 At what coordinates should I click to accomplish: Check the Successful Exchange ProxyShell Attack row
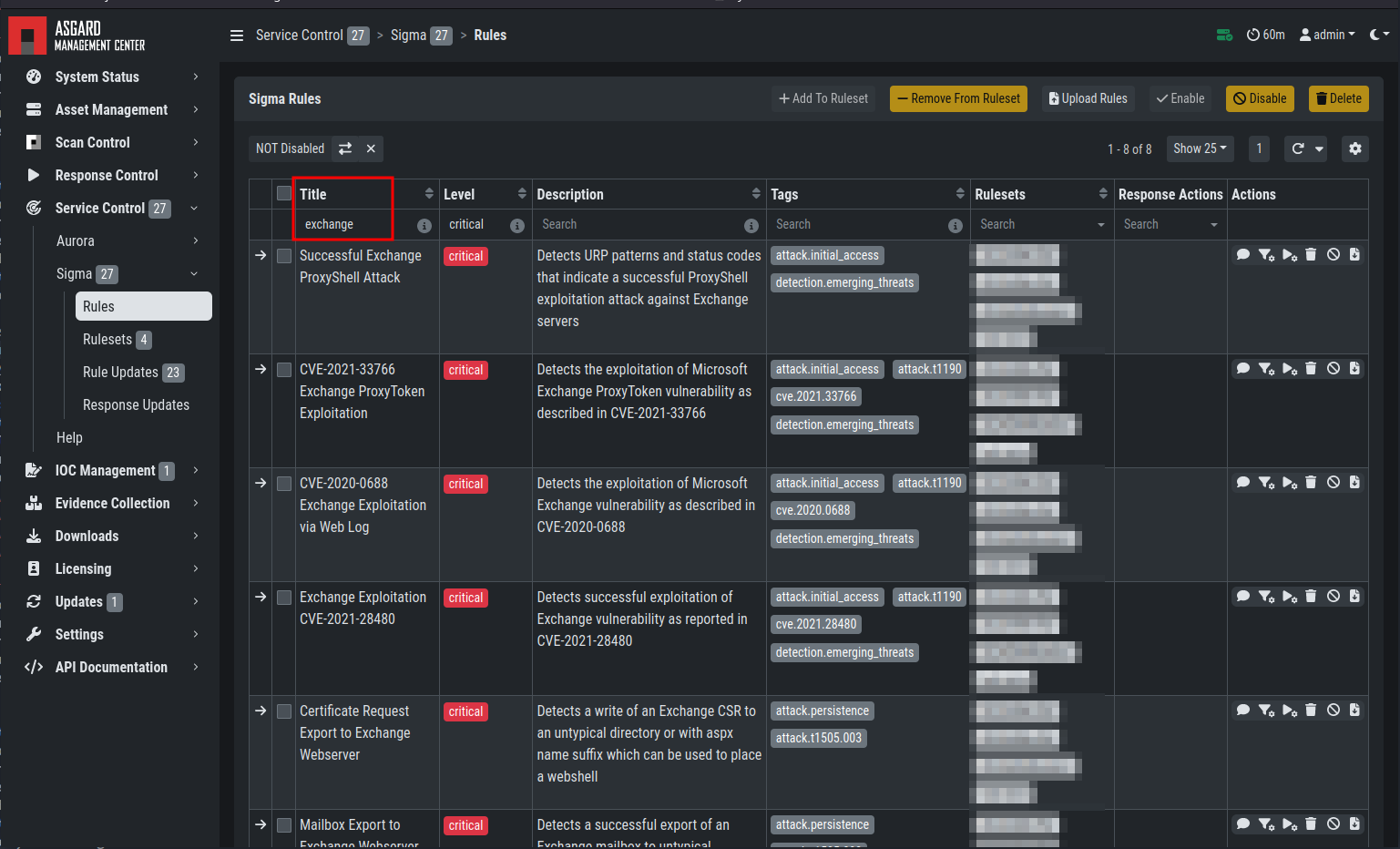[284, 256]
